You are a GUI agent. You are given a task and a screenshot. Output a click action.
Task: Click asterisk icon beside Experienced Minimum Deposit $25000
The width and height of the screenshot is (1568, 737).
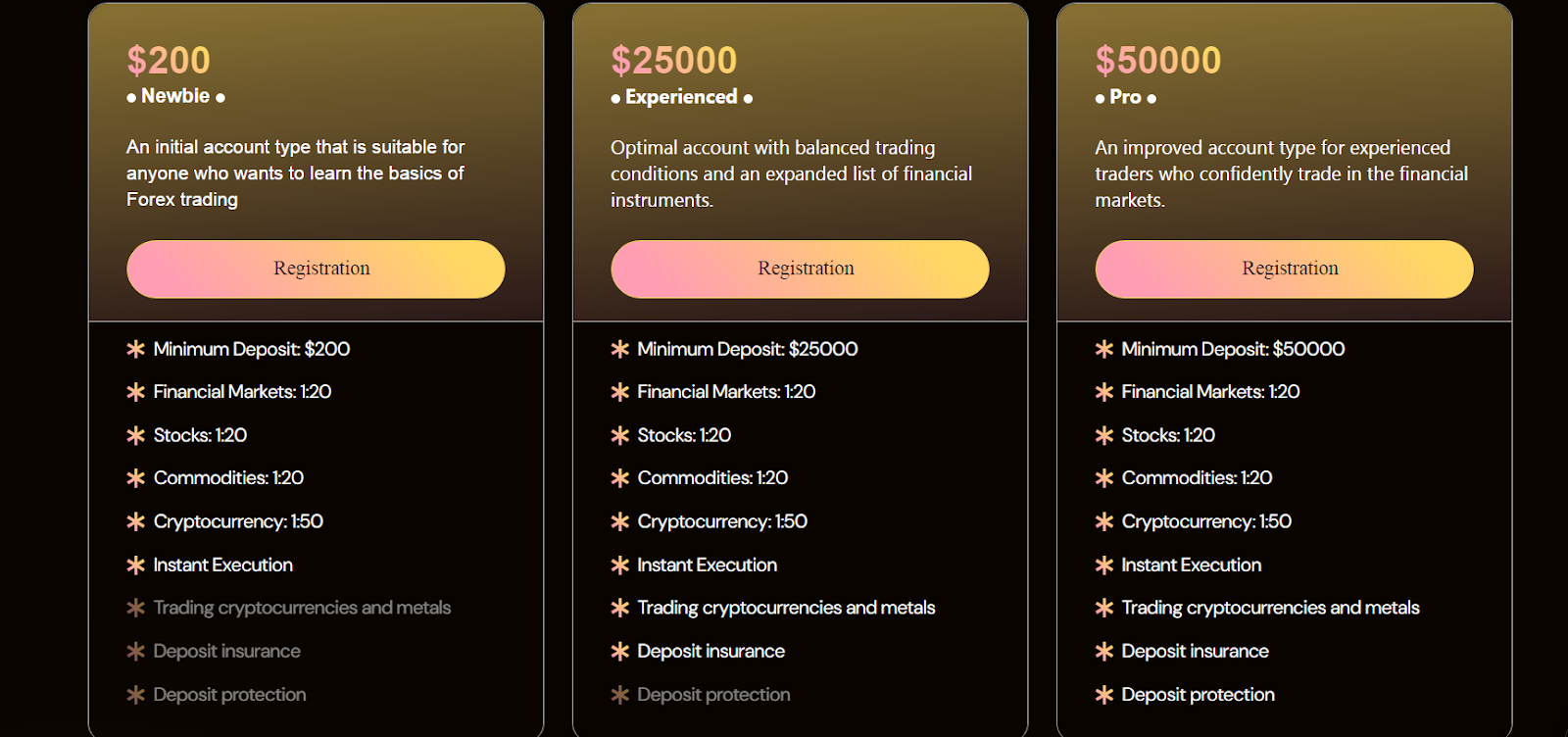tap(619, 349)
